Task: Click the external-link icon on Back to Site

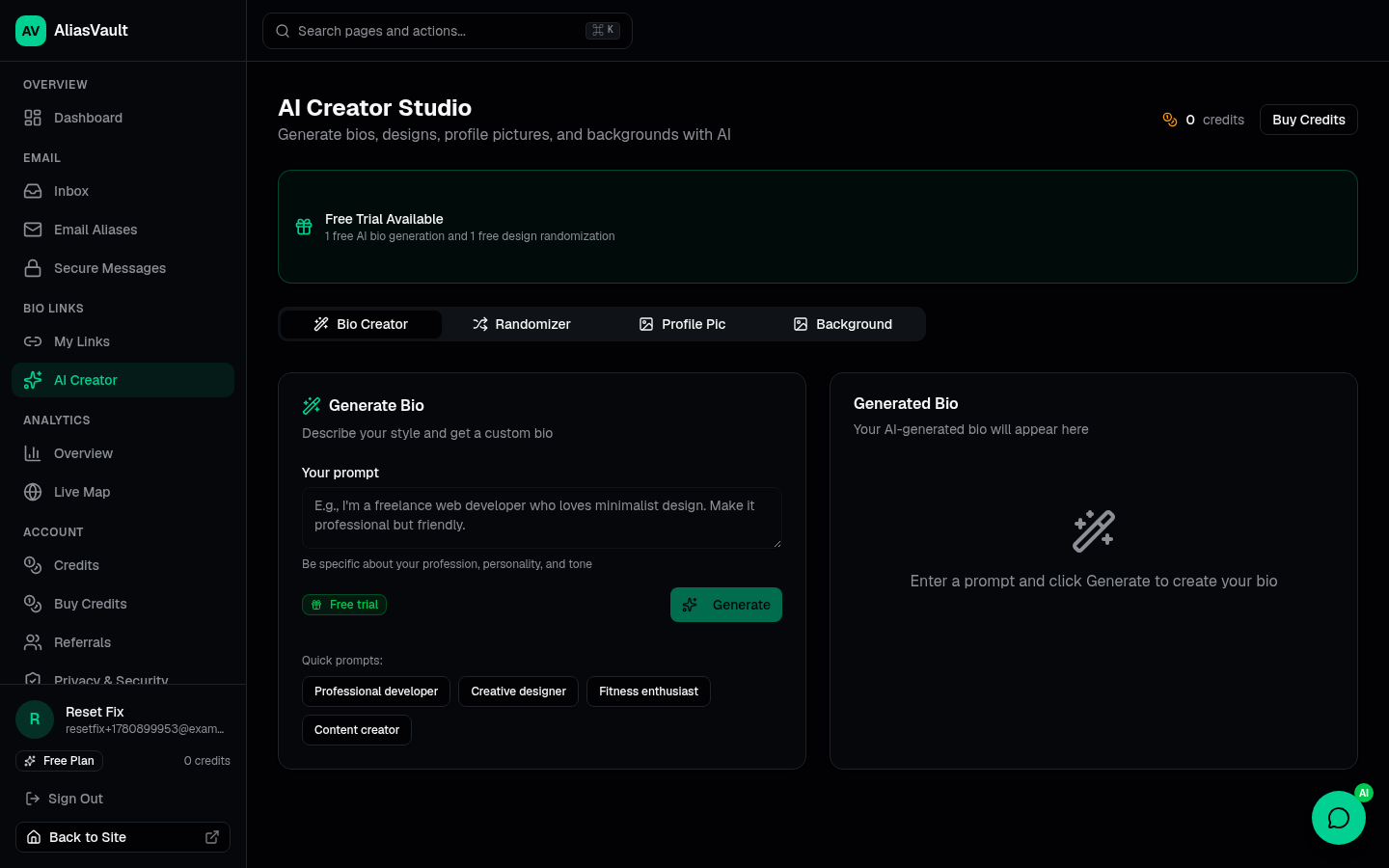Action: point(212,837)
